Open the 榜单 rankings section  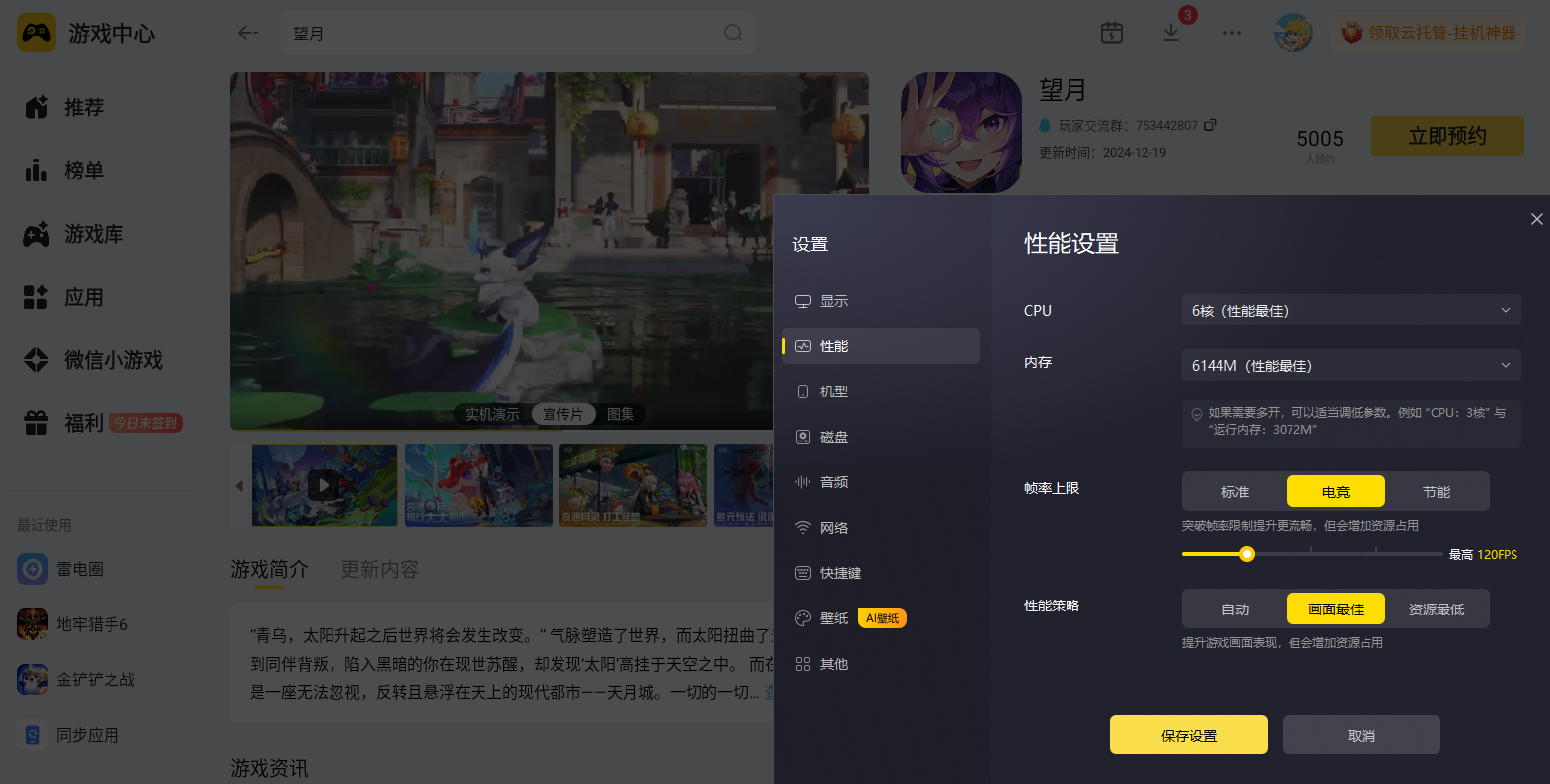click(x=65, y=171)
